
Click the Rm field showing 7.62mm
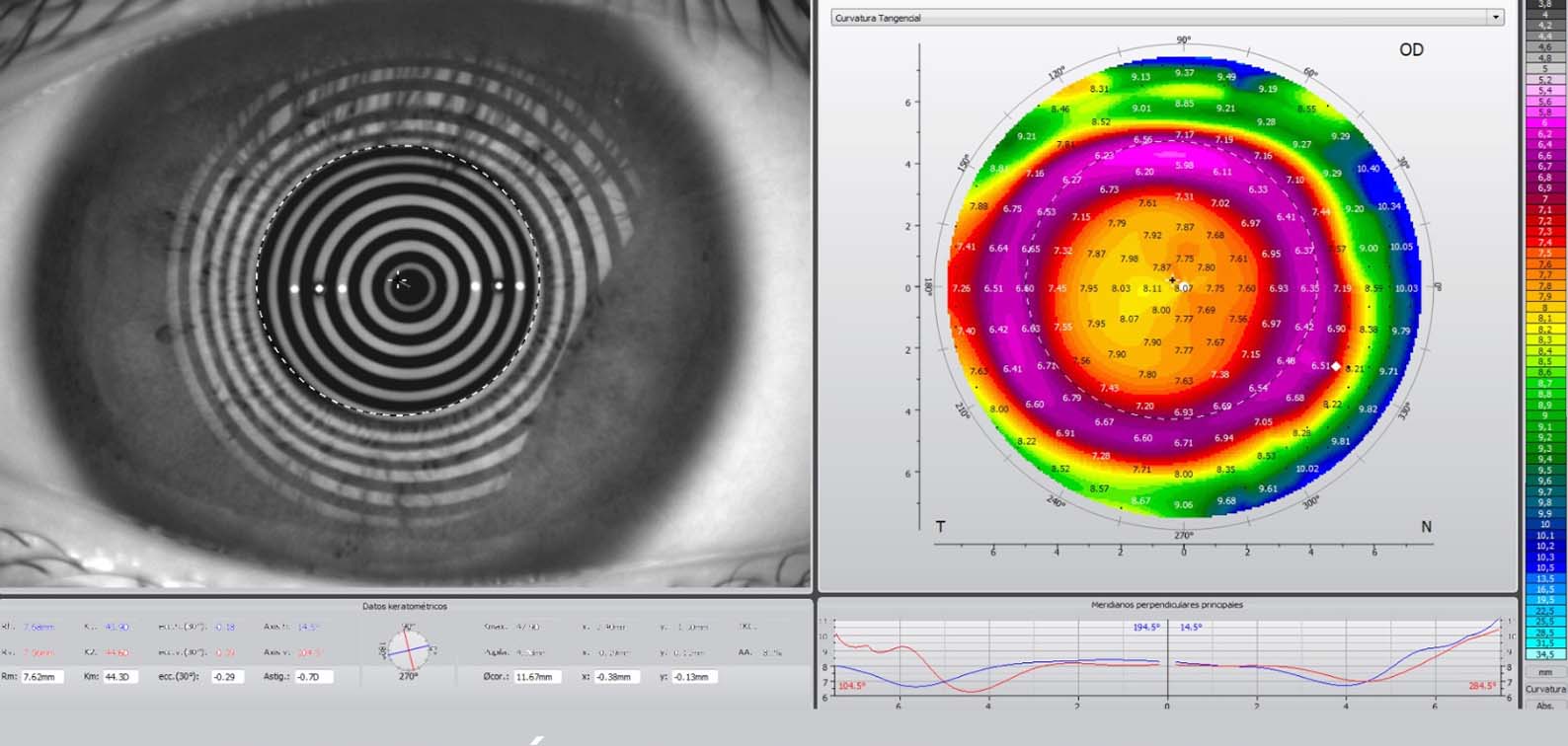tap(42, 677)
